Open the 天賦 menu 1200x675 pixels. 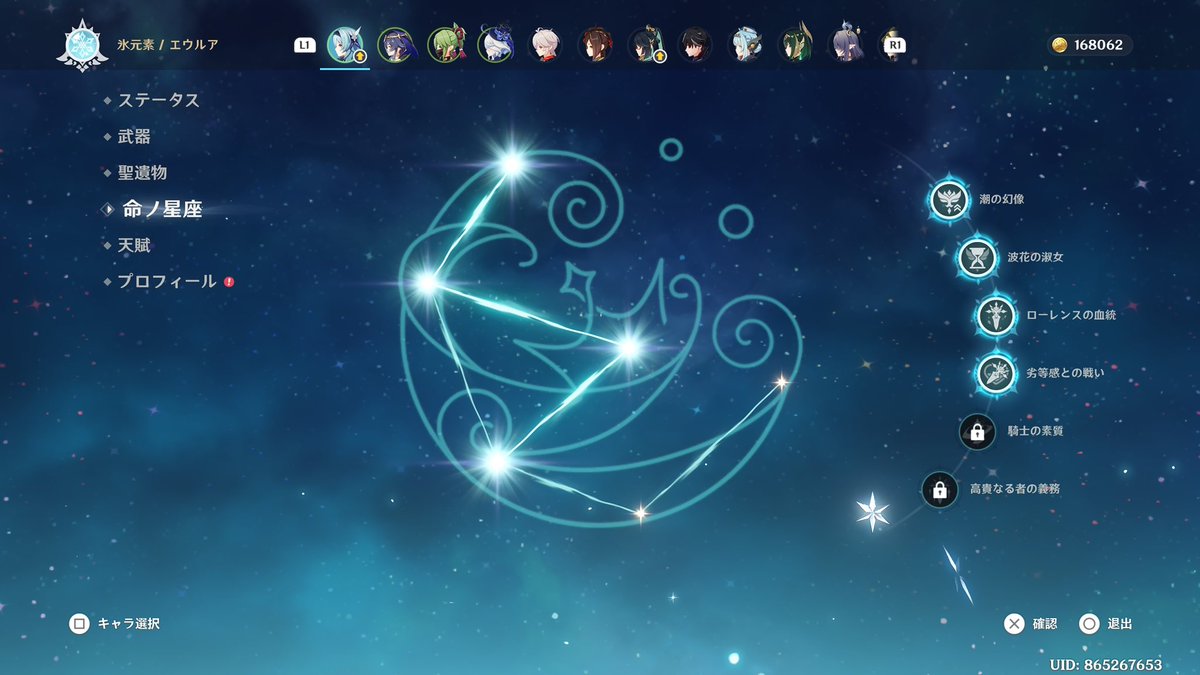[x=134, y=245]
